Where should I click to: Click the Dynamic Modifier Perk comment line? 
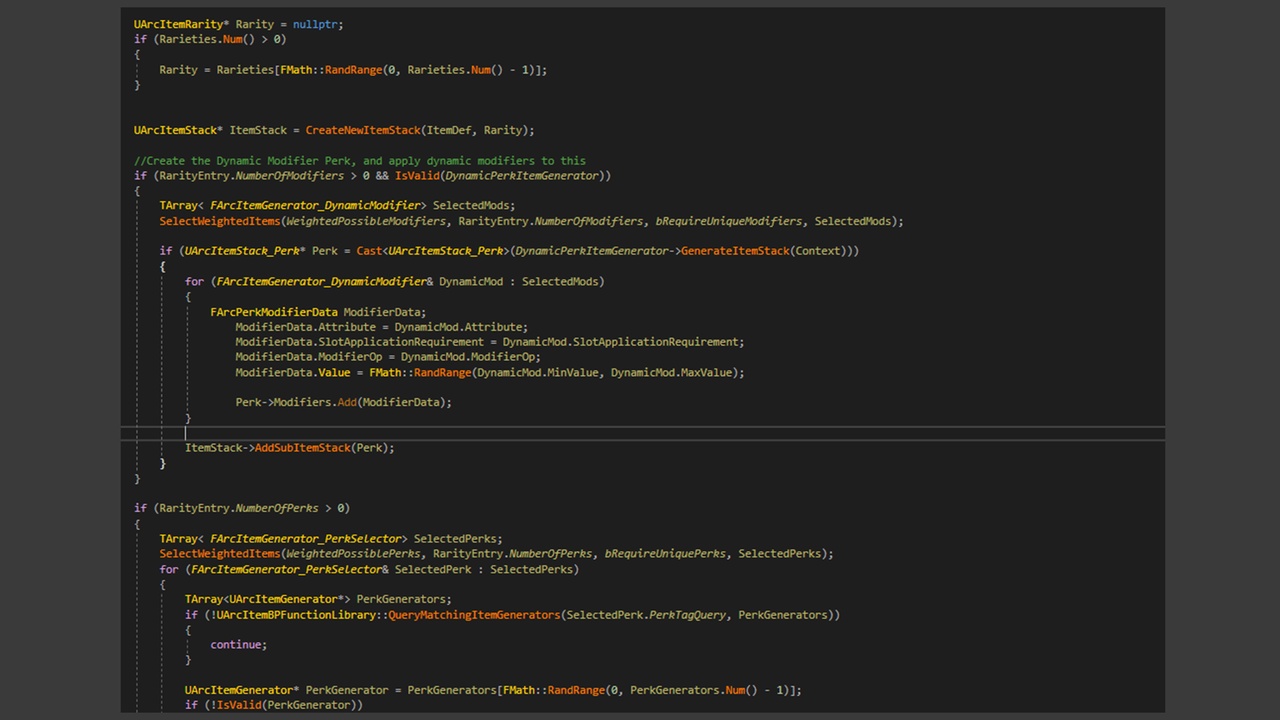360,160
